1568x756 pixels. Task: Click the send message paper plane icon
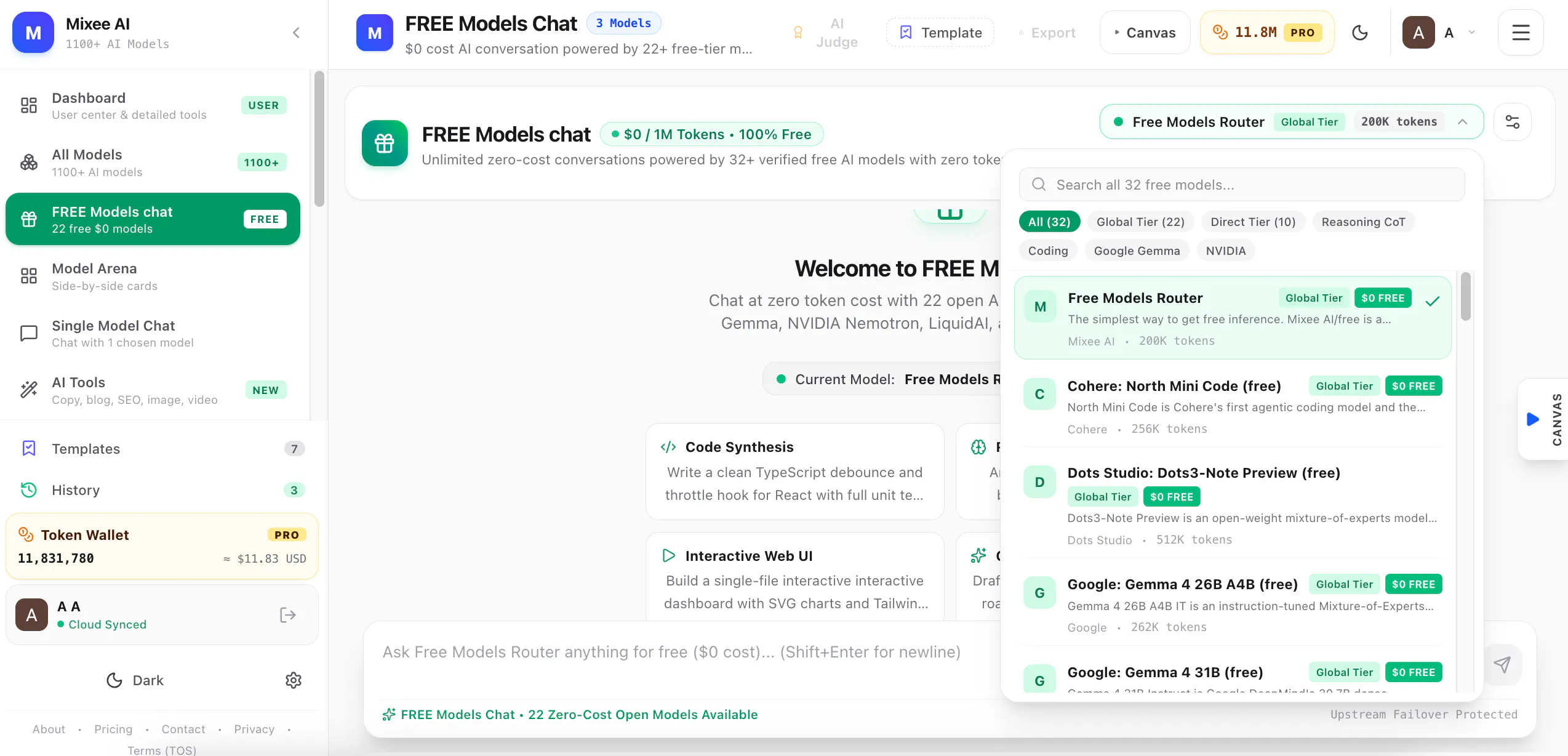[x=1502, y=664]
